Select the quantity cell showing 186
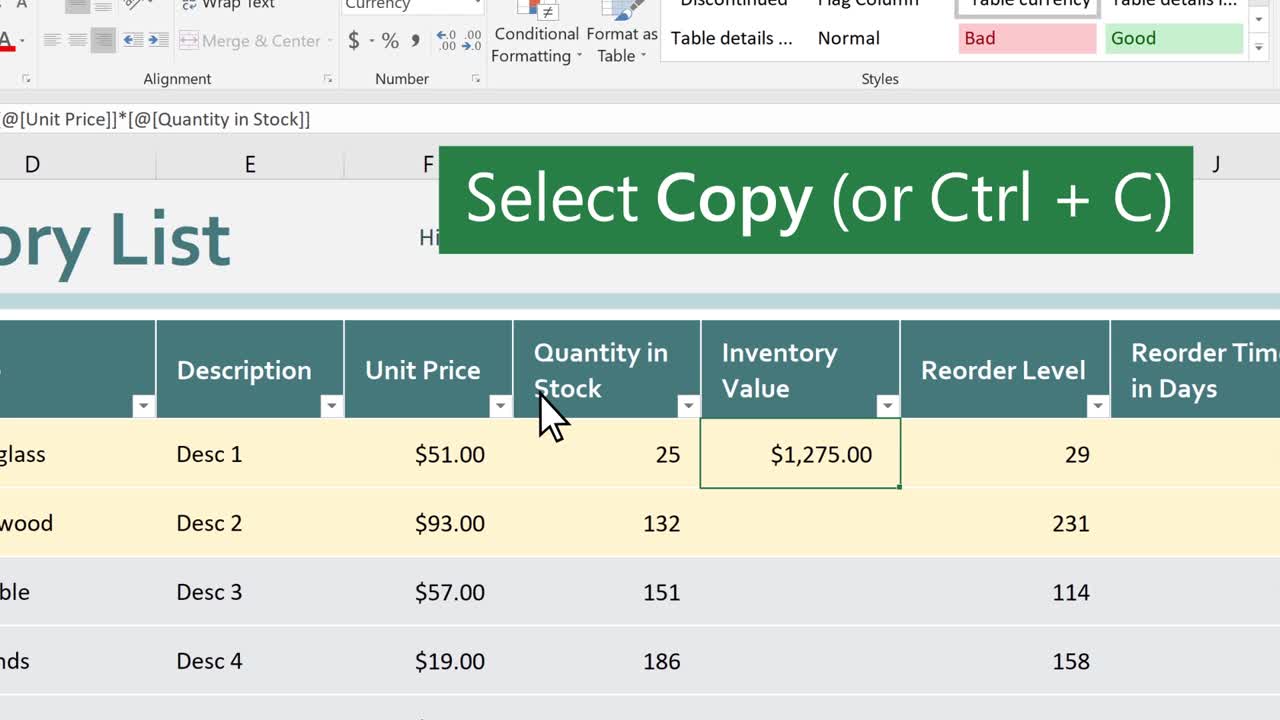The image size is (1280, 720). pyautogui.click(x=607, y=661)
